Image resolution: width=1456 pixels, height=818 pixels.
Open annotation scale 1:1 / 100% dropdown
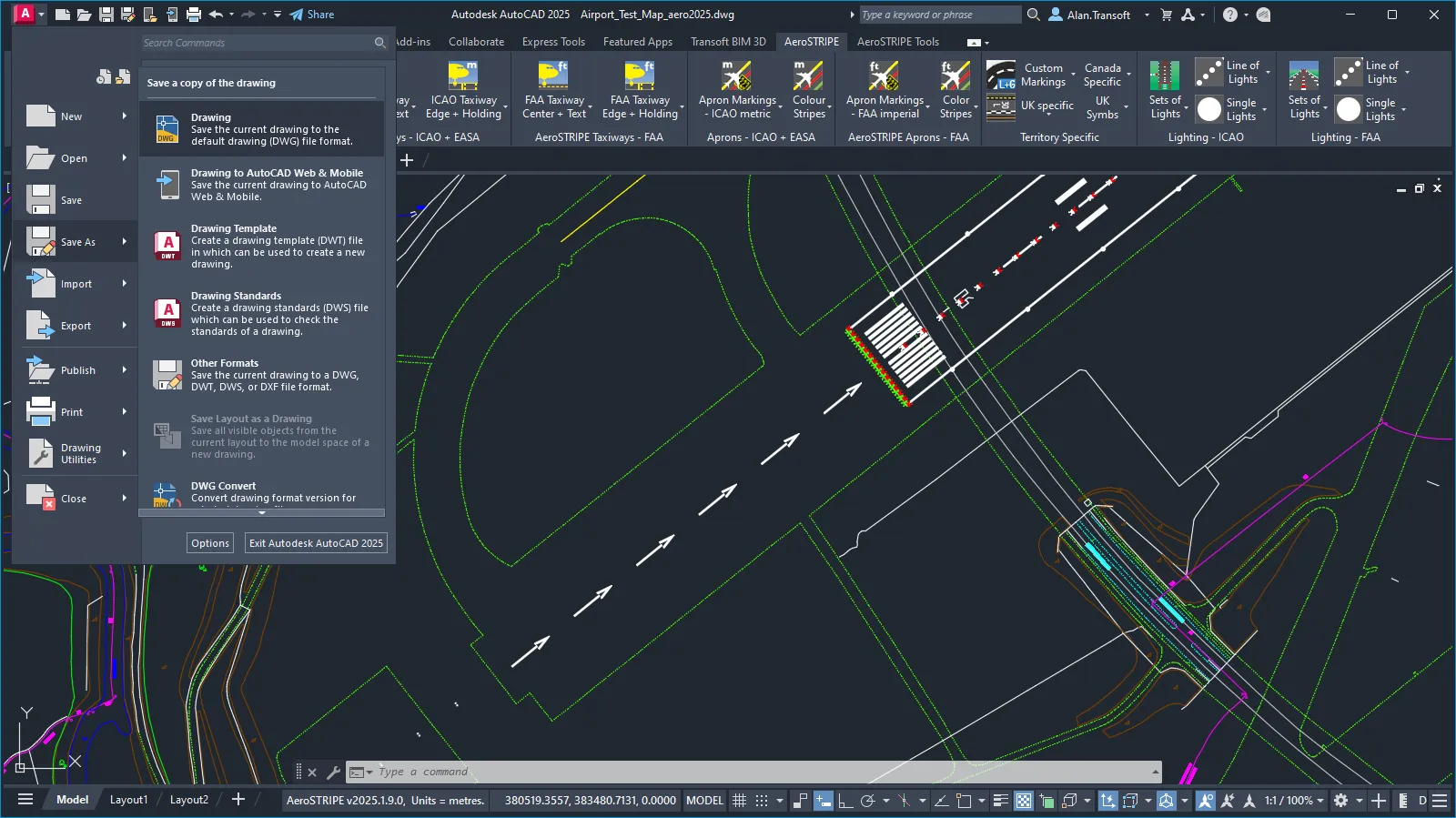coord(1293,801)
